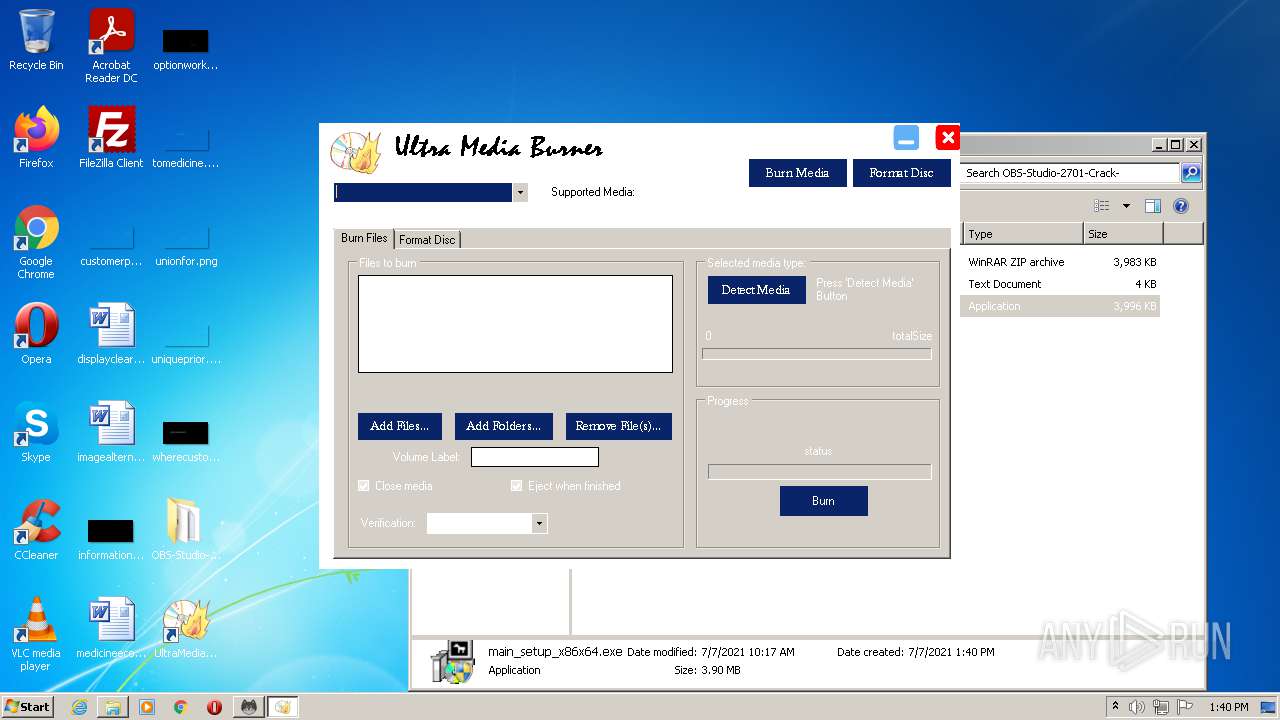Open Internet Explorer from taskbar
Image resolution: width=1280 pixels, height=720 pixels.
point(79,707)
